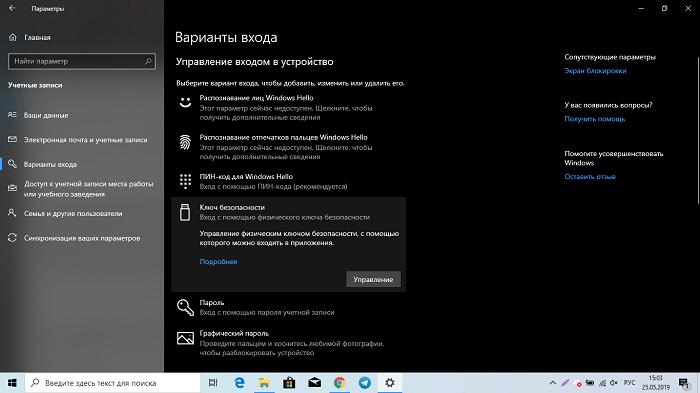This screenshot has width=700, height=393.
Task: Click Оставить отзыв link
Action: (x=590, y=176)
